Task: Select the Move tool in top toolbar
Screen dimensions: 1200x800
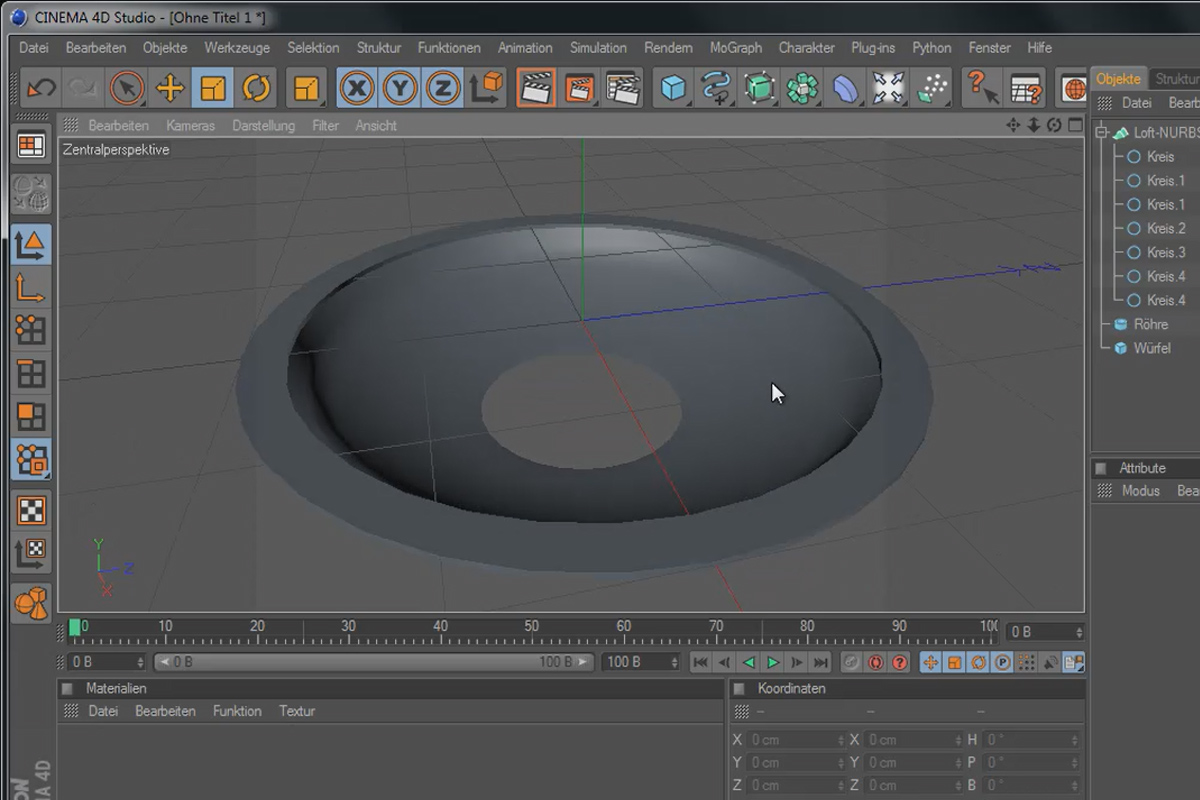Action: pos(170,89)
